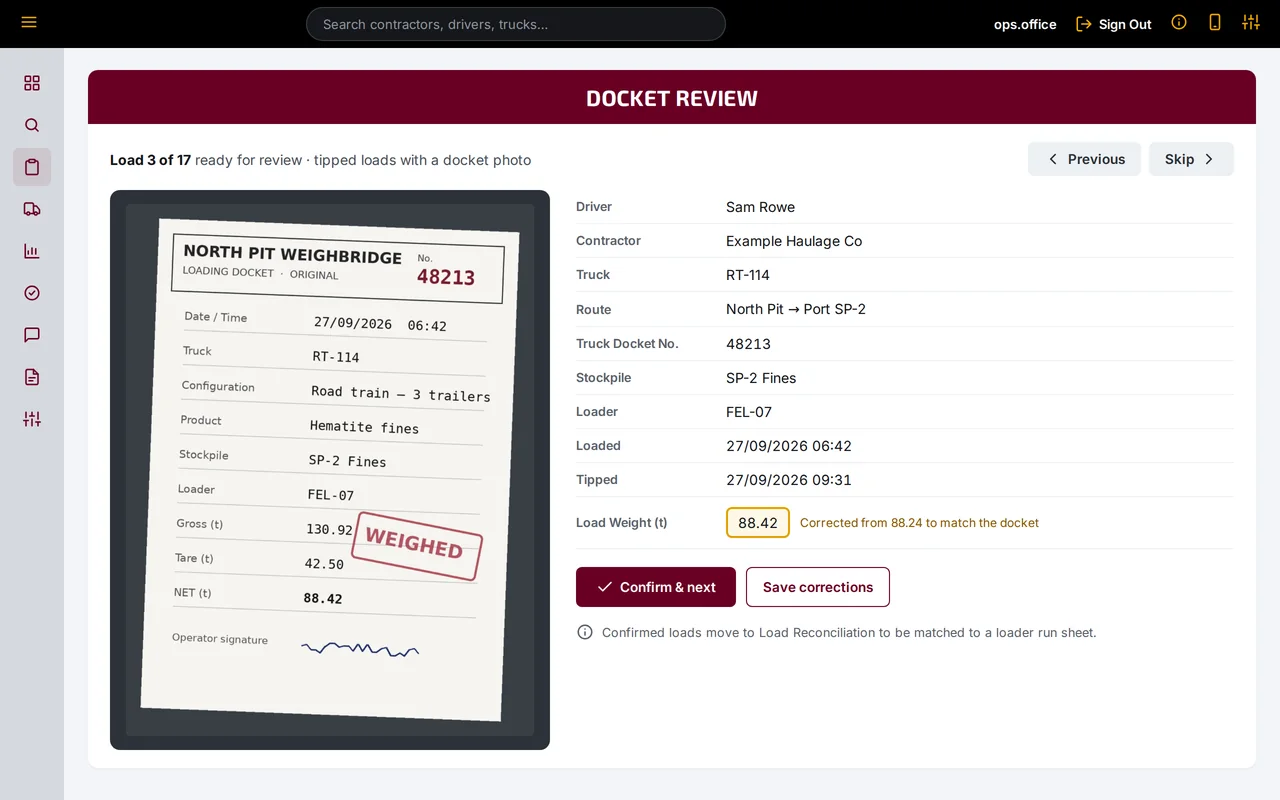Go to the Previous load
1280x800 pixels.
pos(1084,159)
